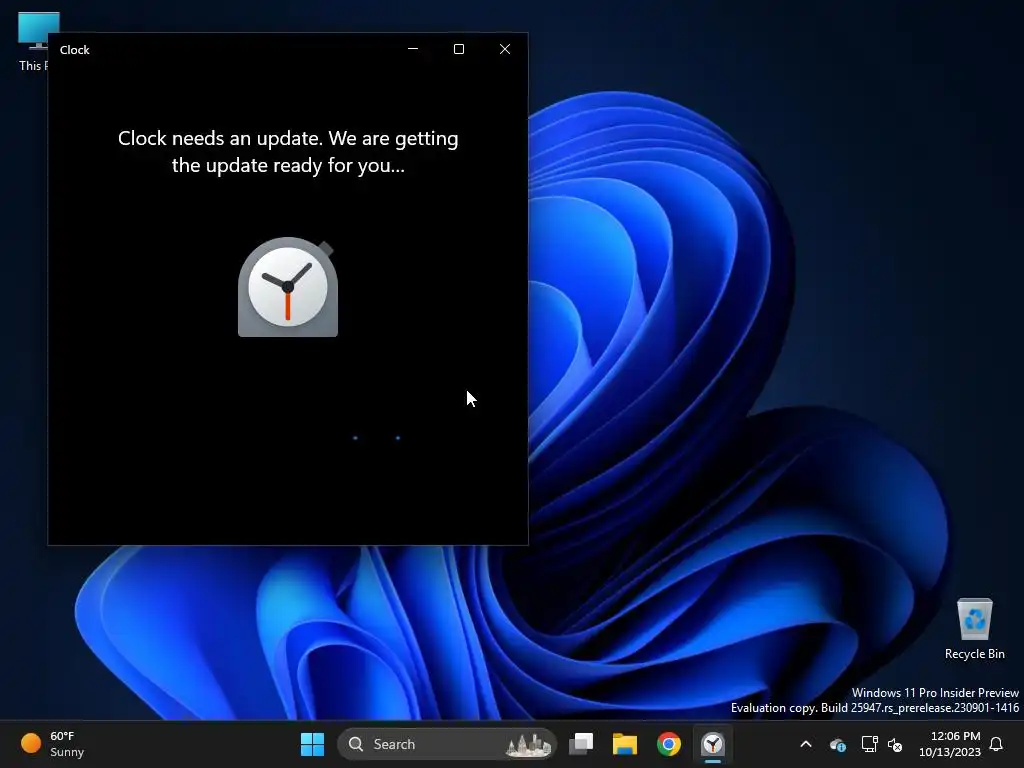This screenshot has height=768, width=1024.
Task: Click the taskbar Search box
Action: (447, 744)
